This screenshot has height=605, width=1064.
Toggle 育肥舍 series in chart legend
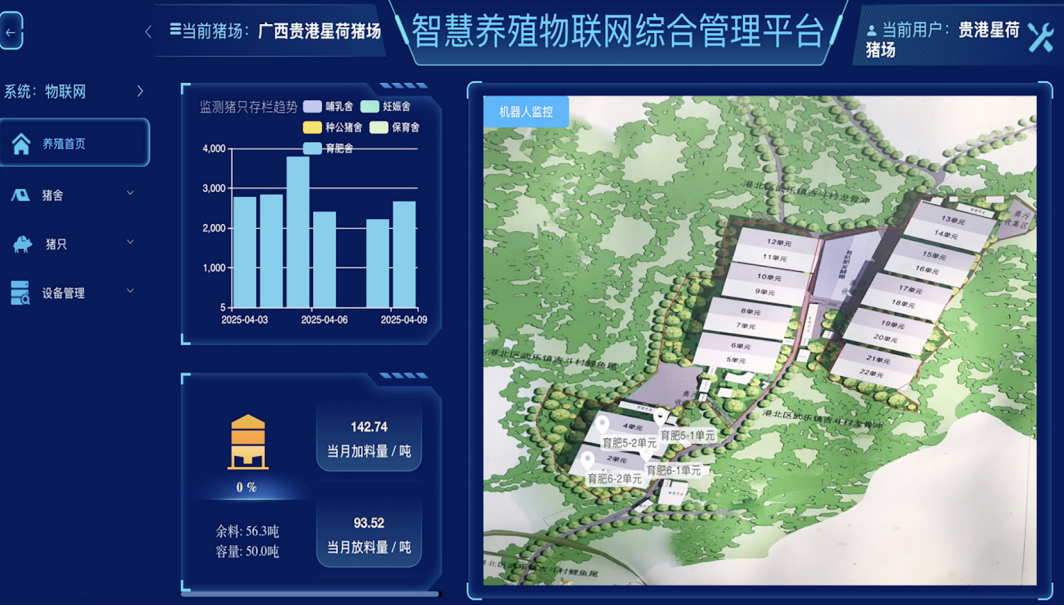coord(328,148)
